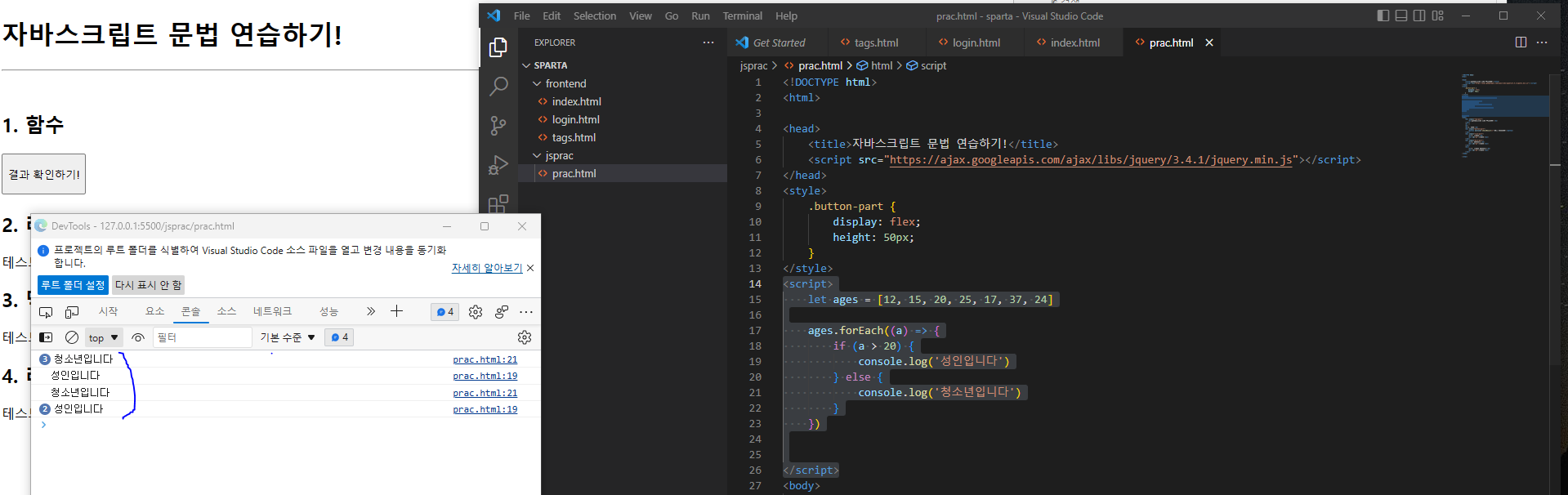
Task: Open the File menu in VS Code
Action: [x=521, y=16]
